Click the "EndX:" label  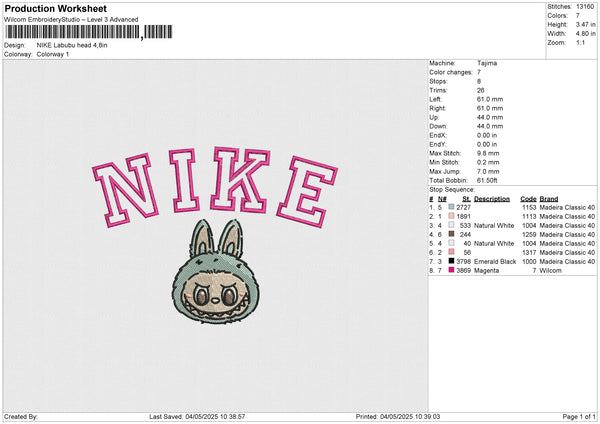click(x=438, y=135)
